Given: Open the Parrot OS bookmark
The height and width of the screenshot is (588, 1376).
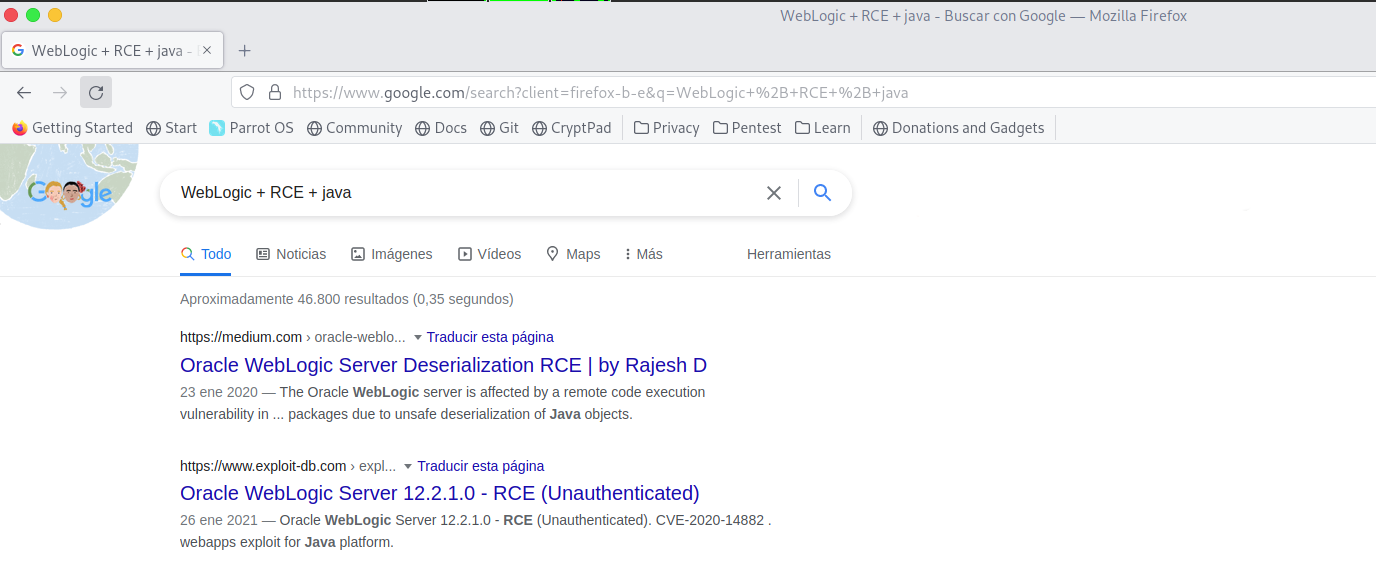Looking at the screenshot, I should [251, 128].
